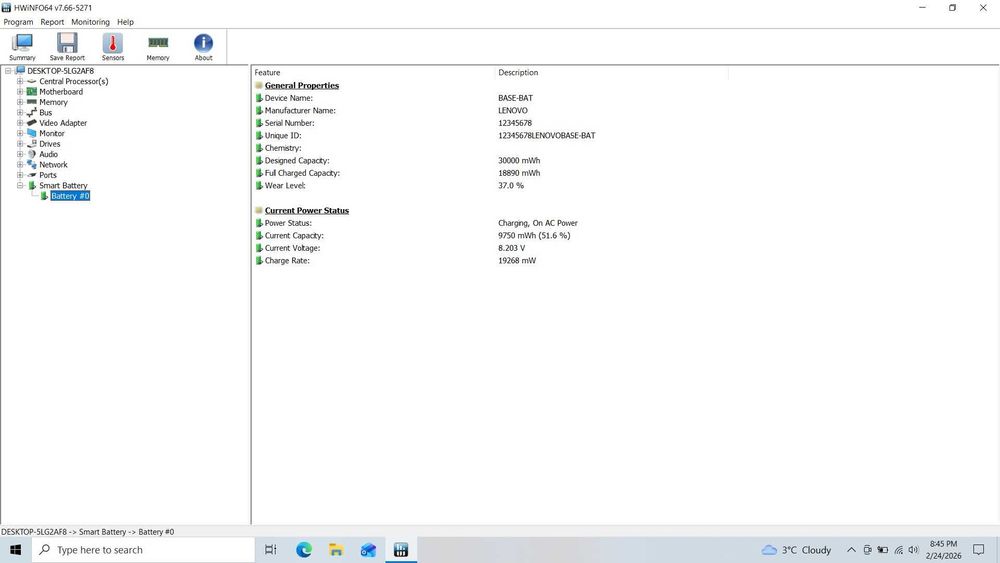Screen dimensions: 1000x563
Task: Select Ports in the device tree
Action: click(x=48, y=175)
